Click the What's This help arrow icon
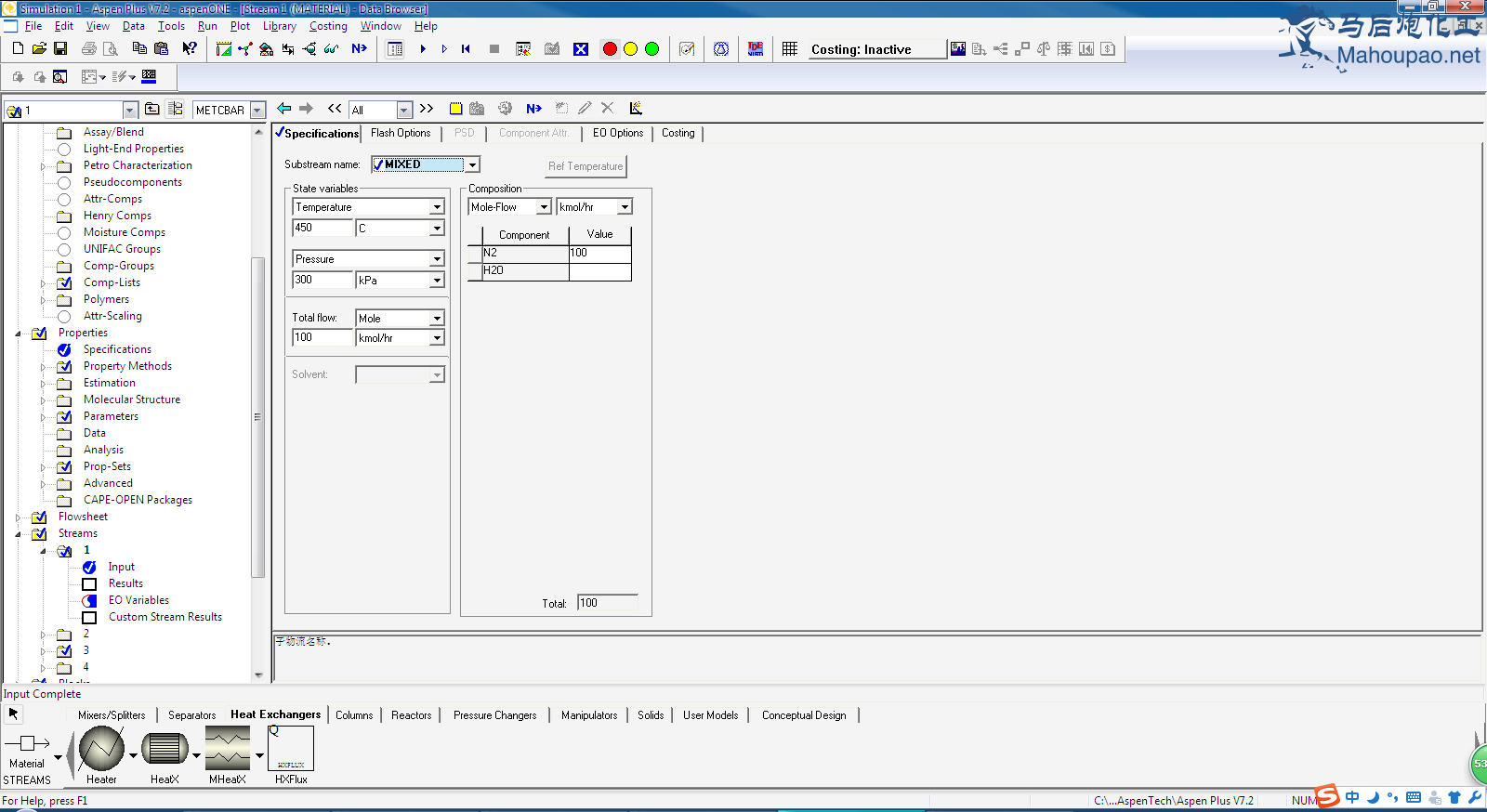This screenshot has height=812, width=1487. 190,48
